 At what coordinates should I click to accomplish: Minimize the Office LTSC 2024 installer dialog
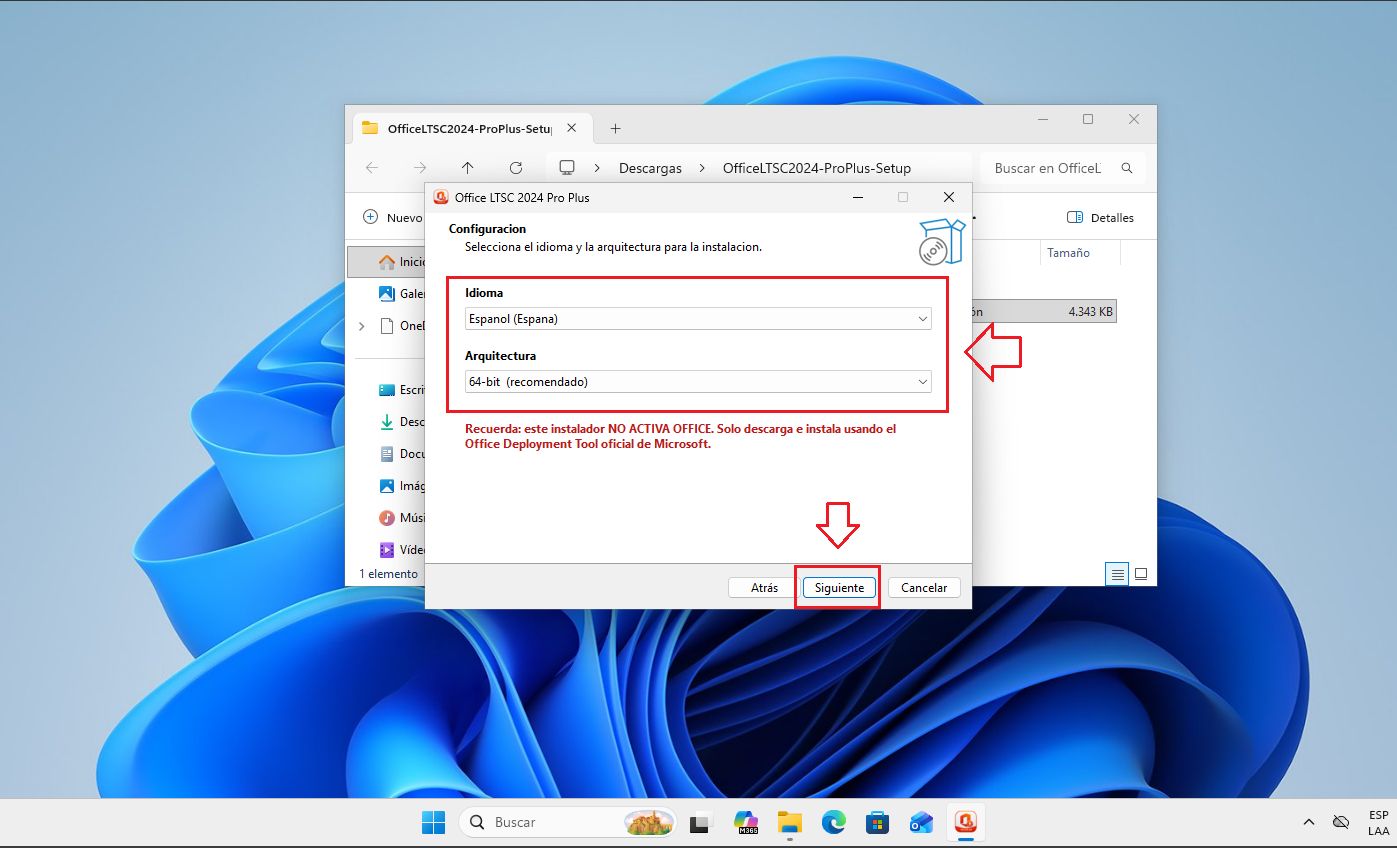[858, 197]
